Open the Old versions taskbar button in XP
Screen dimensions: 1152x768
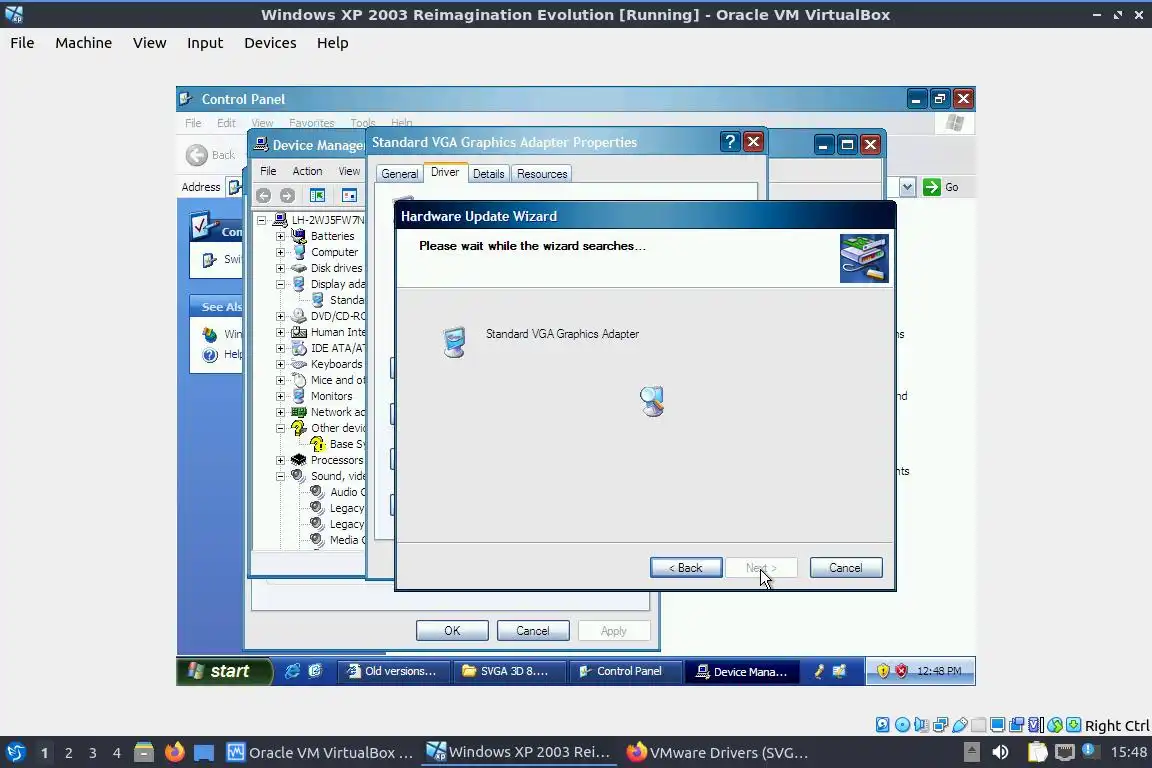392,671
